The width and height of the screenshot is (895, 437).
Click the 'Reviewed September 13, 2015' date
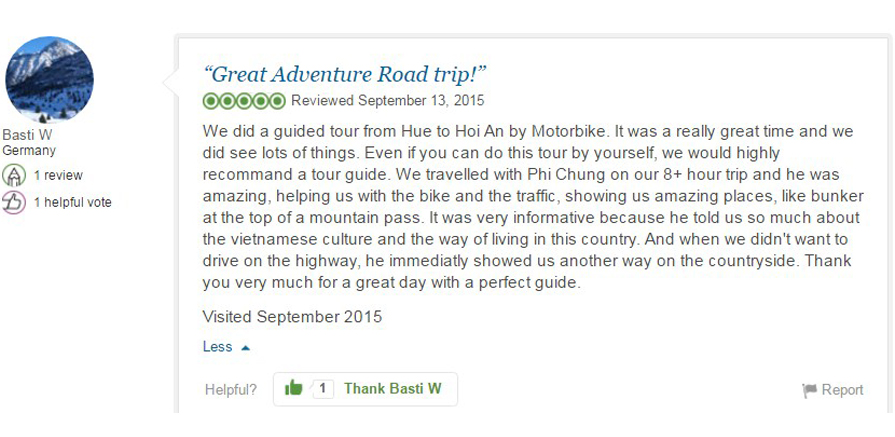[388, 101]
